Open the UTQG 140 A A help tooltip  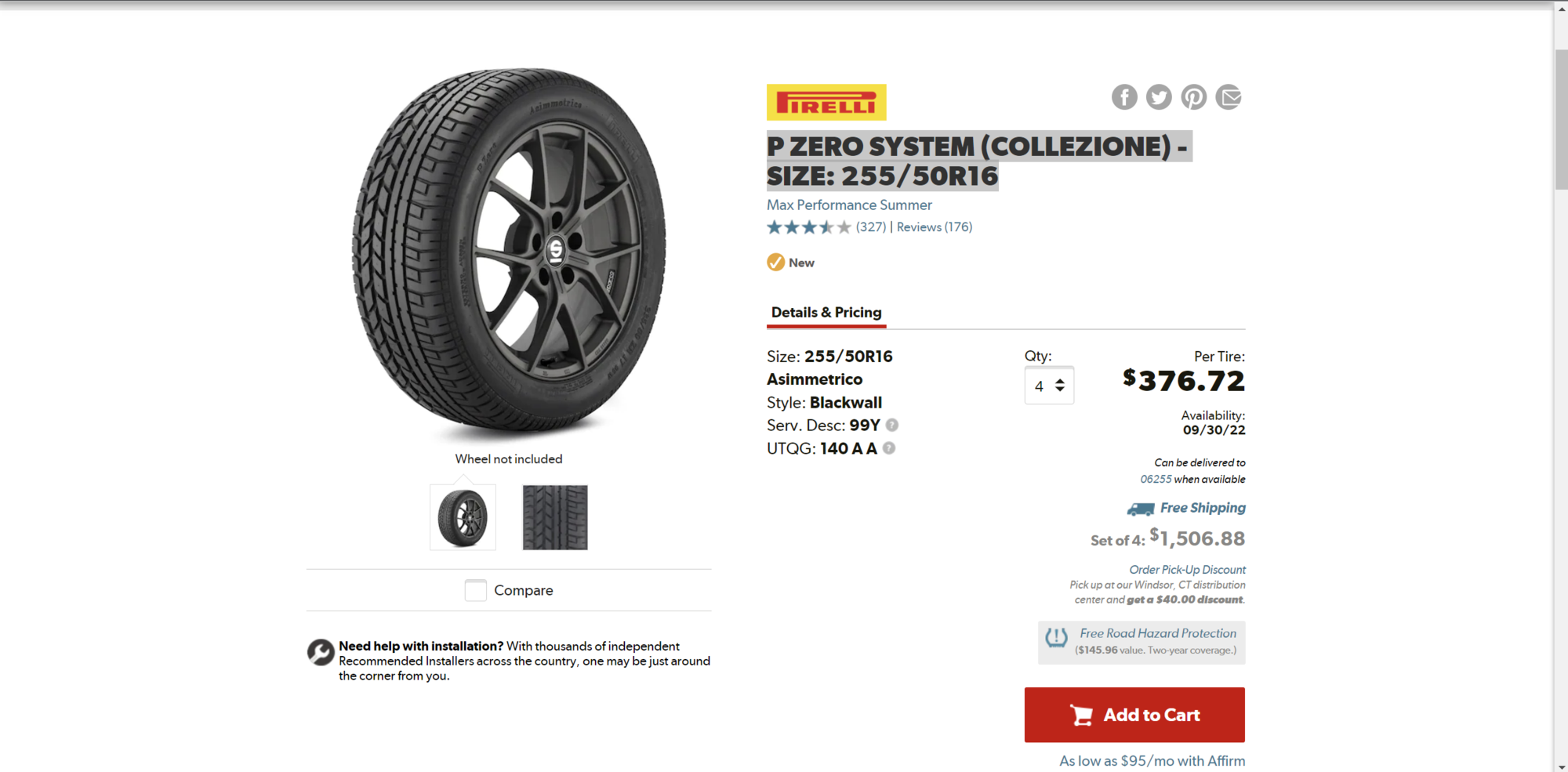(x=889, y=448)
